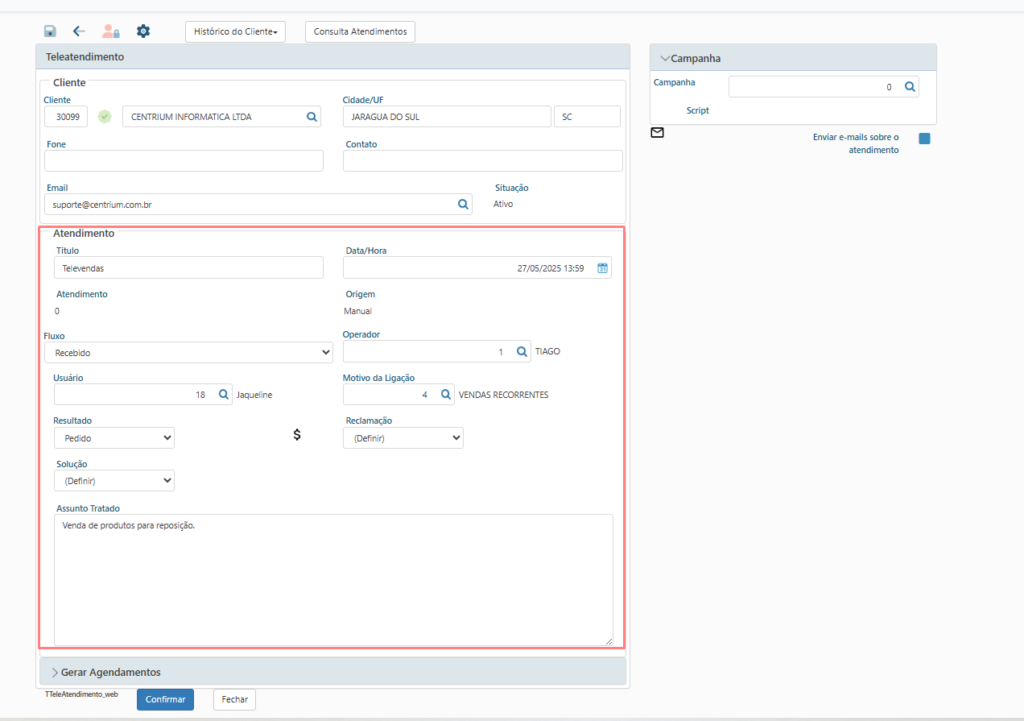The width and height of the screenshot is (1024, 721).
Task: Click the user name Jaqueline
Action: pyautogui.click(x=254, y=395)
